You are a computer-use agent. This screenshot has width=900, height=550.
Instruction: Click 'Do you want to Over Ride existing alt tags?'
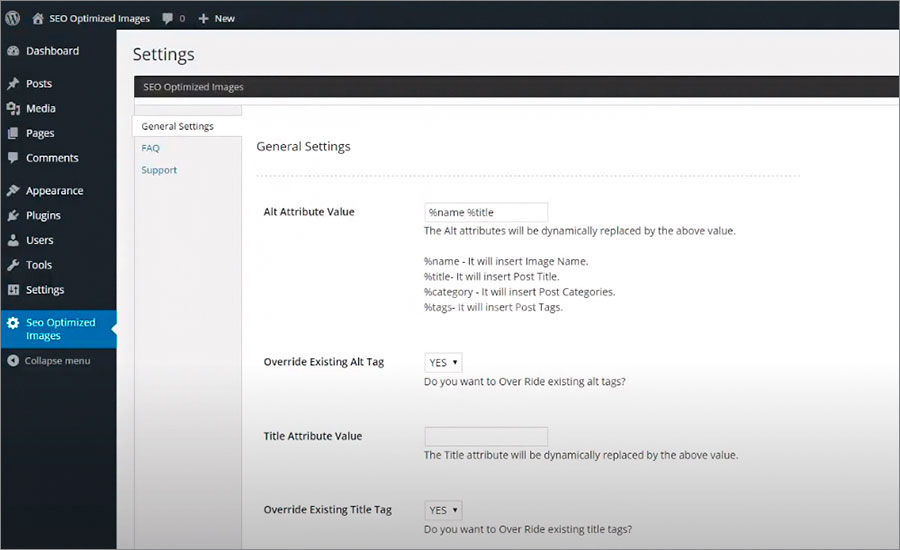(x=525, y=381)
